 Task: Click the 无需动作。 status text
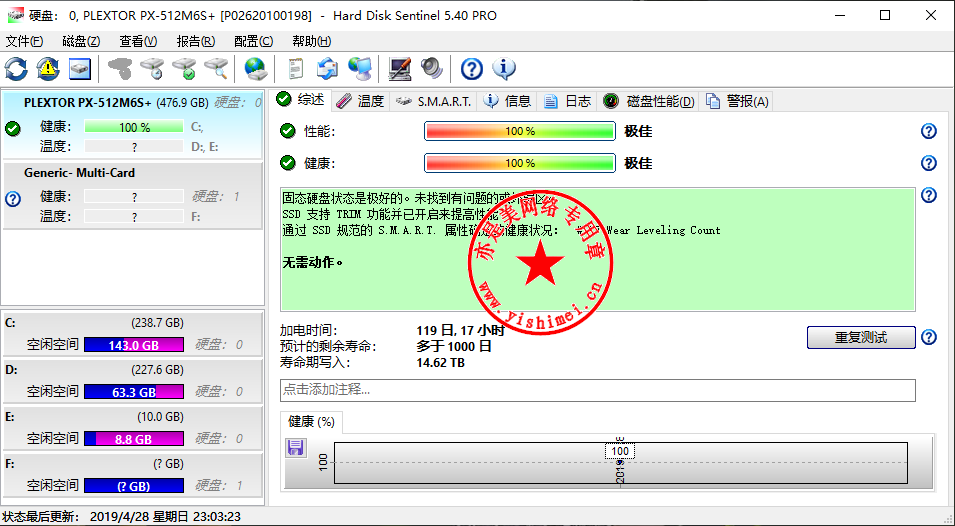tap(312, 262)
